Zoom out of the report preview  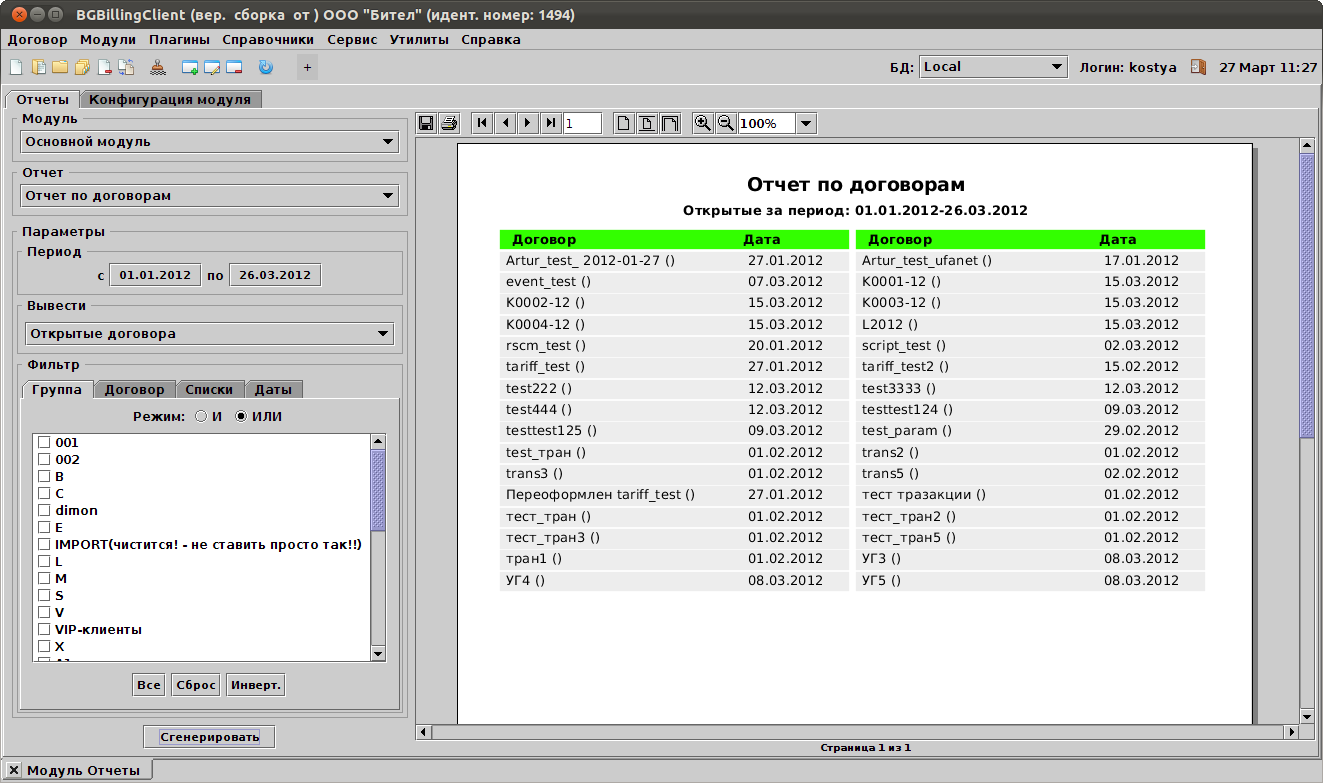pos(726,123)
